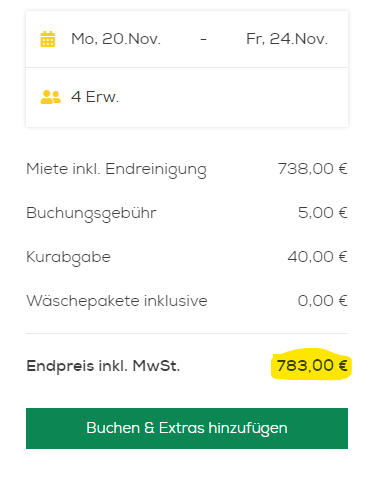The image size is (375, 486).
Task: Click the Kurabgabe label
Action: click(68, 257)
